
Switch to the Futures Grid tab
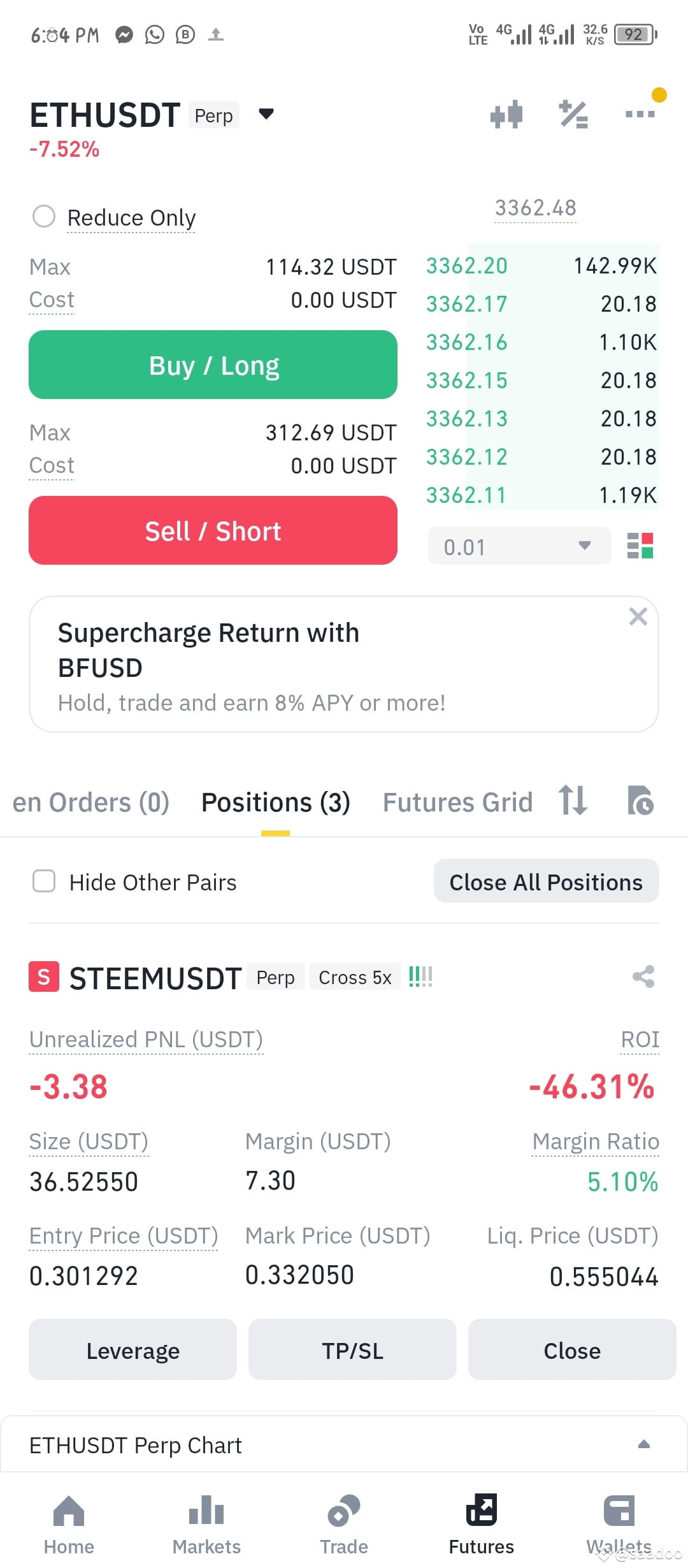click(x=457, y=802)
